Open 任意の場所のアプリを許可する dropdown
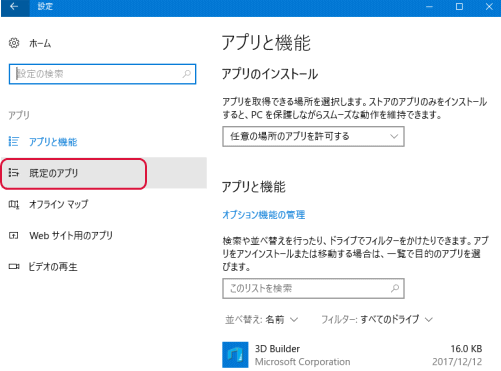The height and width of the screenshot is (371, 501). coord(313,136)
